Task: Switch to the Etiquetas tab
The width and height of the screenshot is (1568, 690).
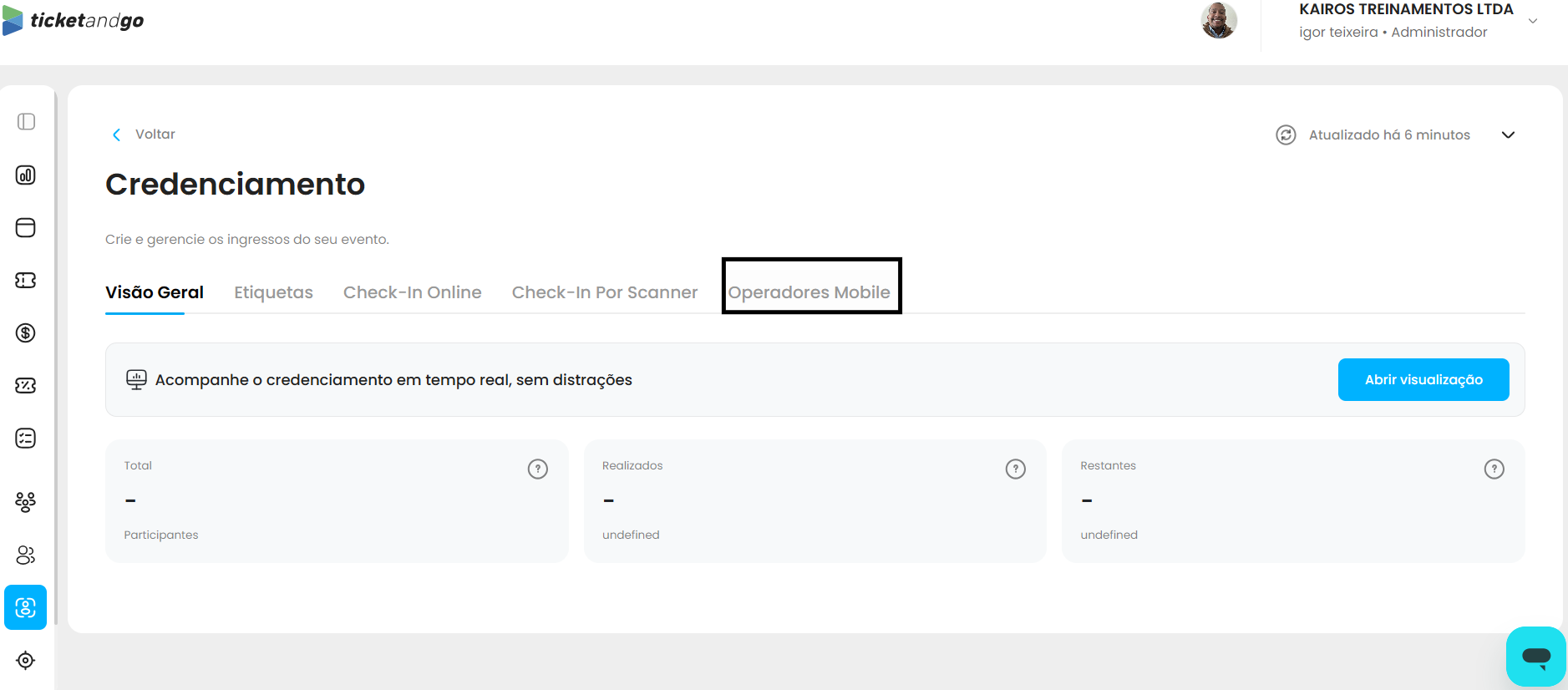Action: pos(273,292)
